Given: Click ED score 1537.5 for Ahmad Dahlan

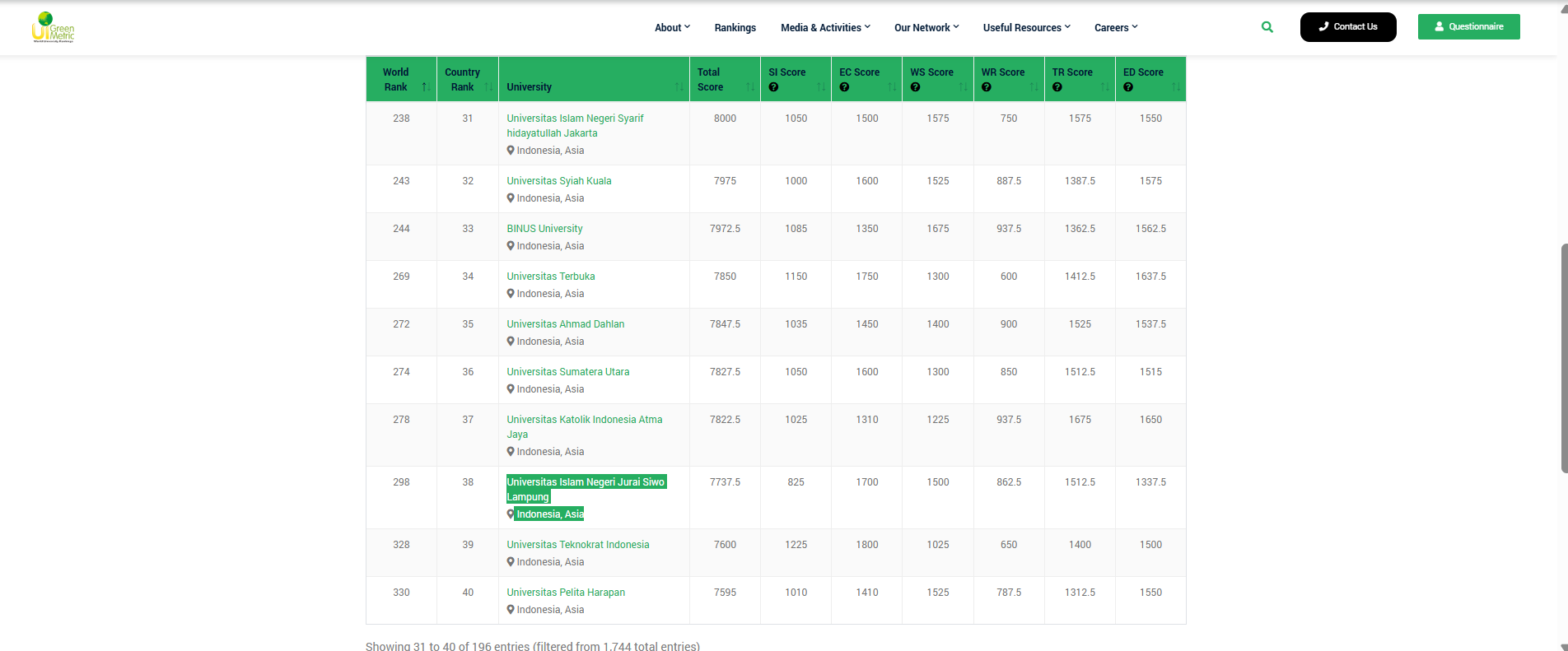Looking at the screenshot, I should (1150, 324).
